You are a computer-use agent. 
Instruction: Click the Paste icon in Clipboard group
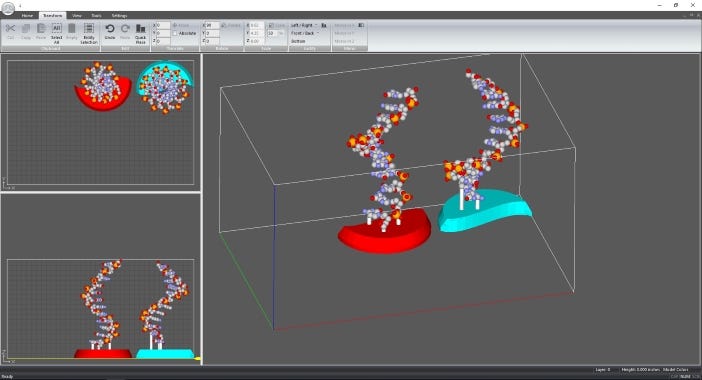coord(41,29)
